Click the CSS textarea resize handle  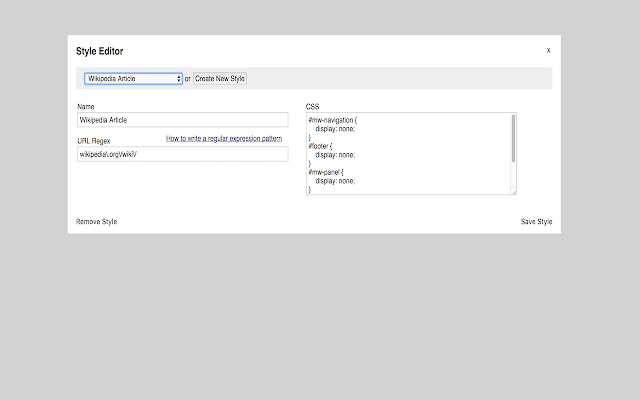tap(513, 190)
